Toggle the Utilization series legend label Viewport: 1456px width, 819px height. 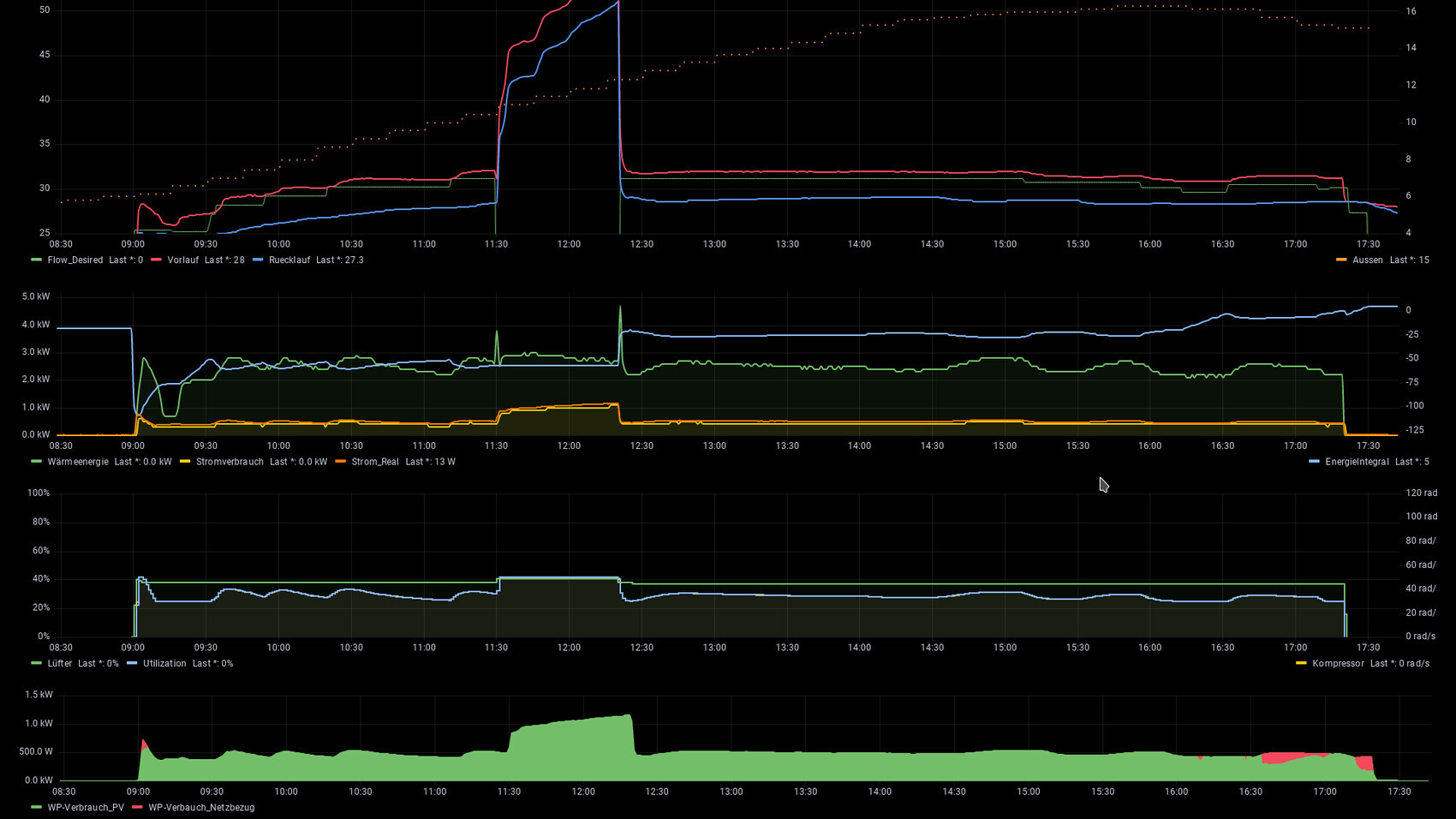(164, 664)
